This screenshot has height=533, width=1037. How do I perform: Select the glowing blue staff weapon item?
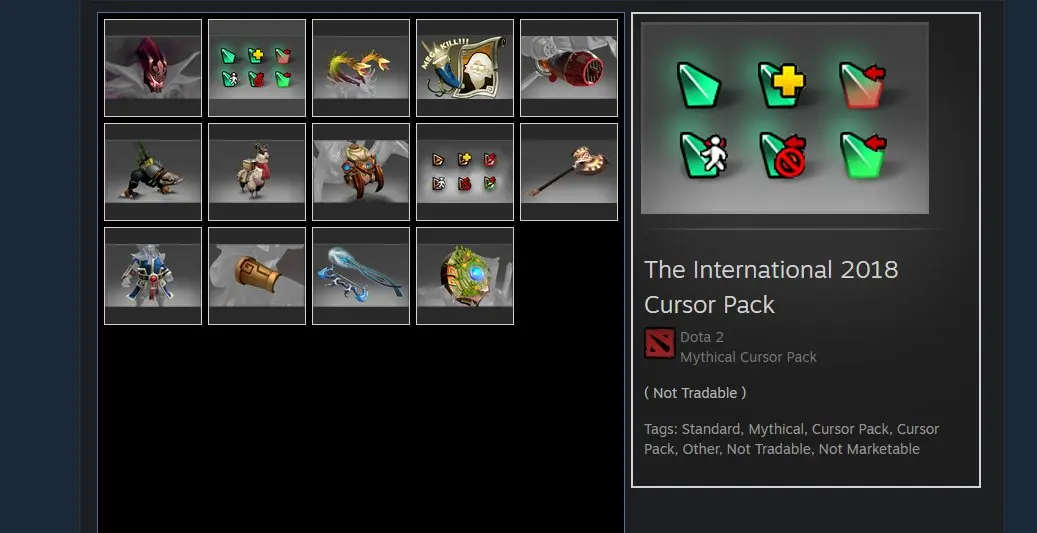360,276
